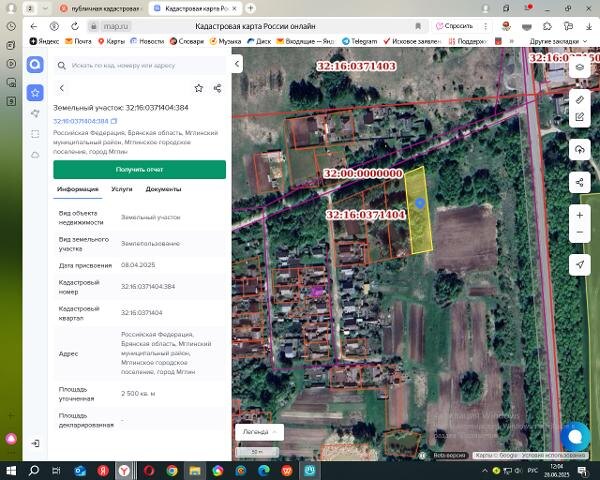Collapse the left info panel

click(x=237, y=64)
